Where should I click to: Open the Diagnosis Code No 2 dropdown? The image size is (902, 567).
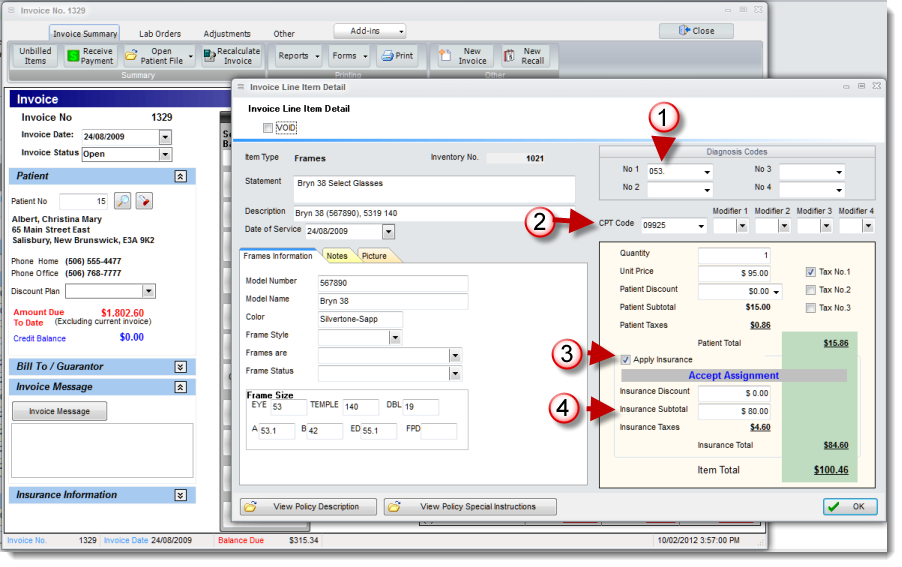707,190
